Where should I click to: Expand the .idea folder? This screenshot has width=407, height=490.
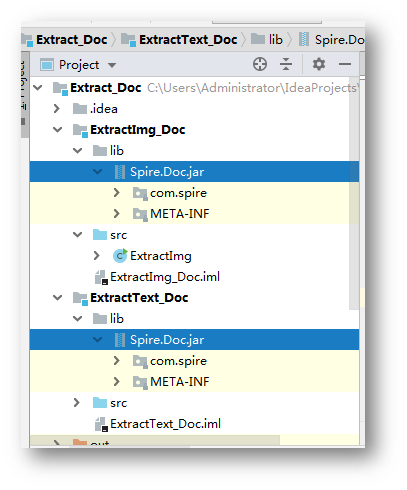57,109
